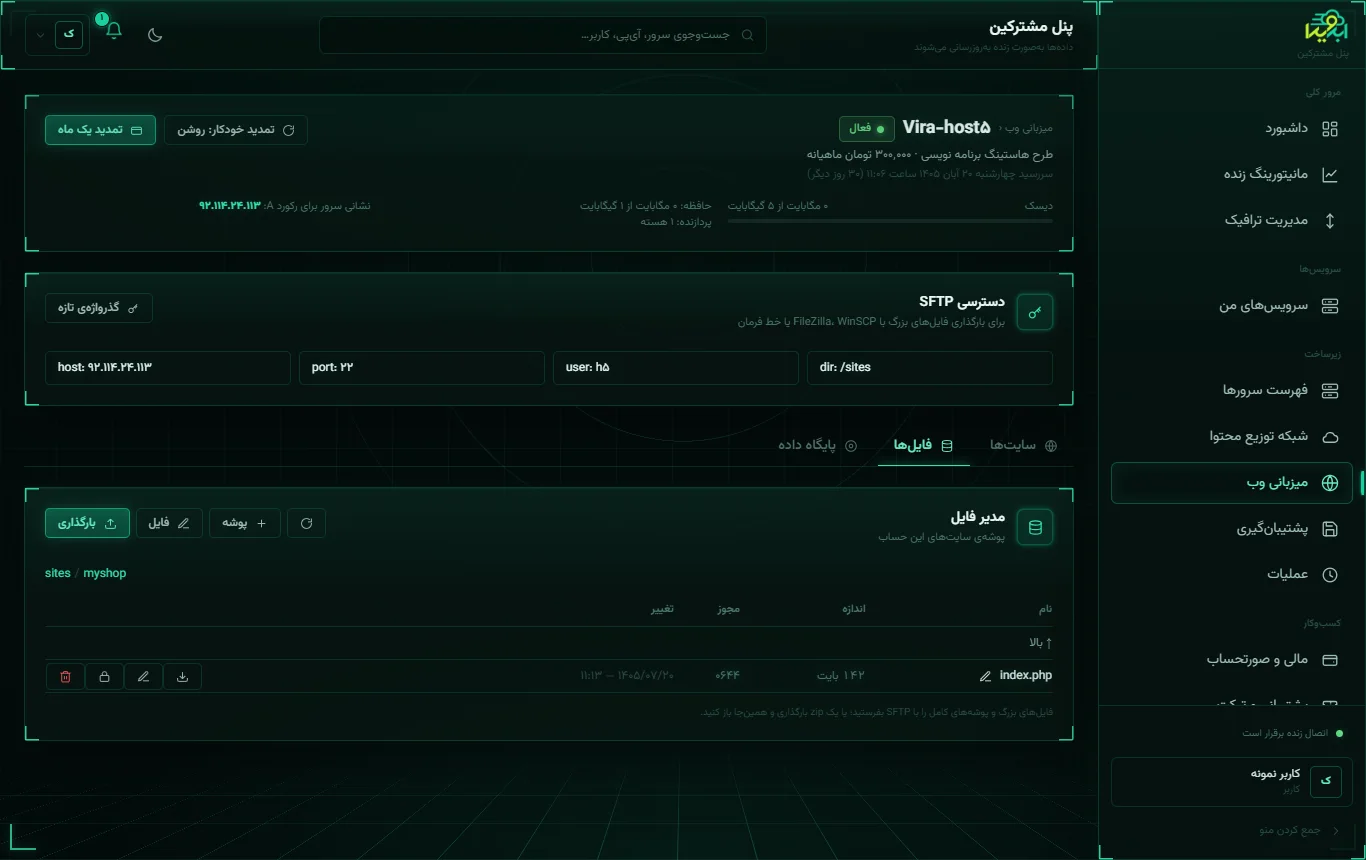
Task: Open the index.php file
Action: click(x=1026, y=676)
